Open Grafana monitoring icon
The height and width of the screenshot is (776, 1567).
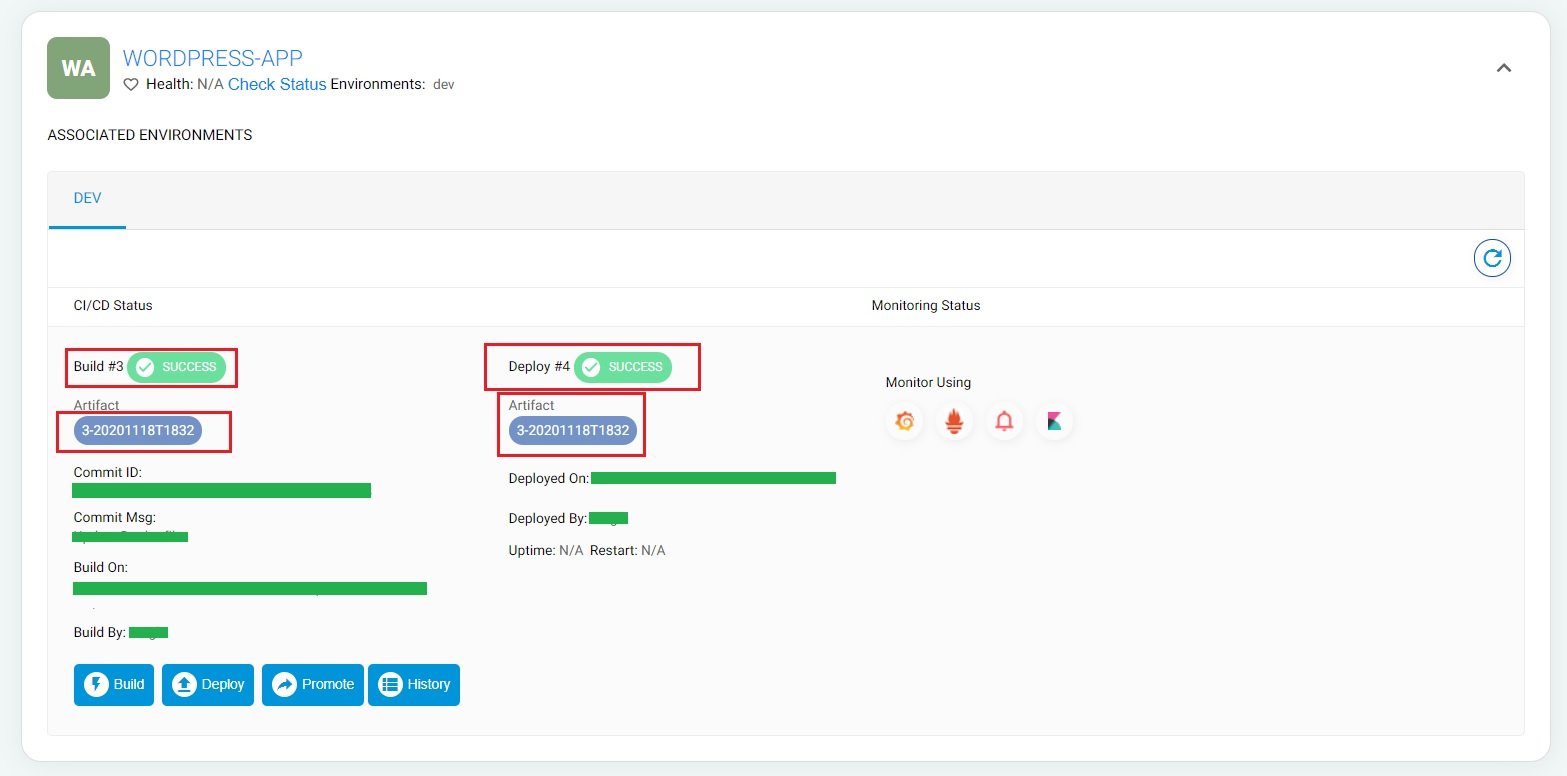pos(904,422)
